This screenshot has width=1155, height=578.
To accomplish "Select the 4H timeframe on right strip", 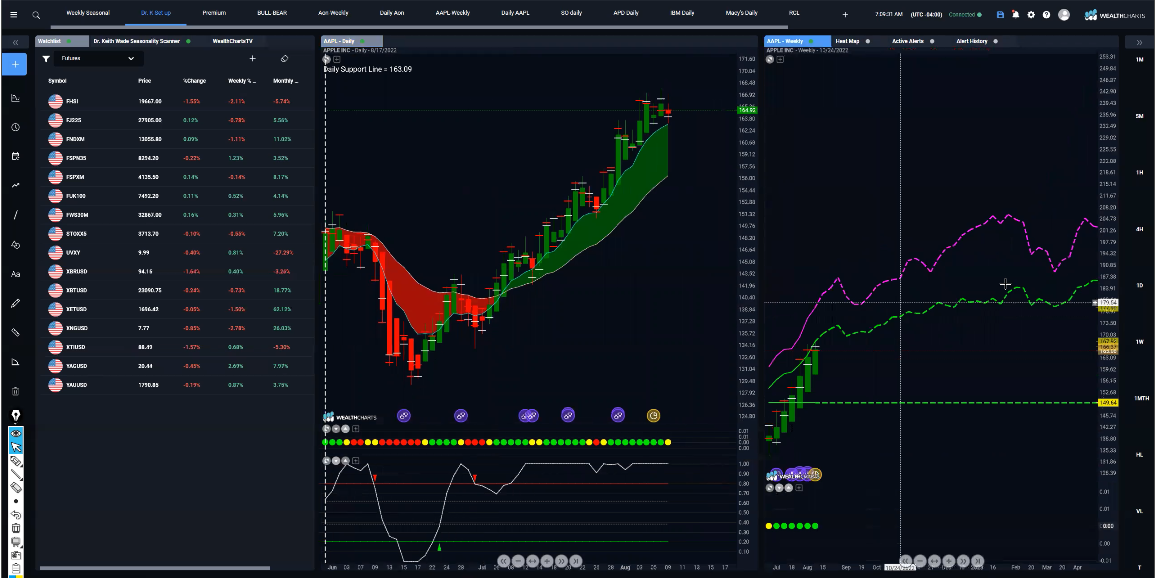I will point(1139,229).
